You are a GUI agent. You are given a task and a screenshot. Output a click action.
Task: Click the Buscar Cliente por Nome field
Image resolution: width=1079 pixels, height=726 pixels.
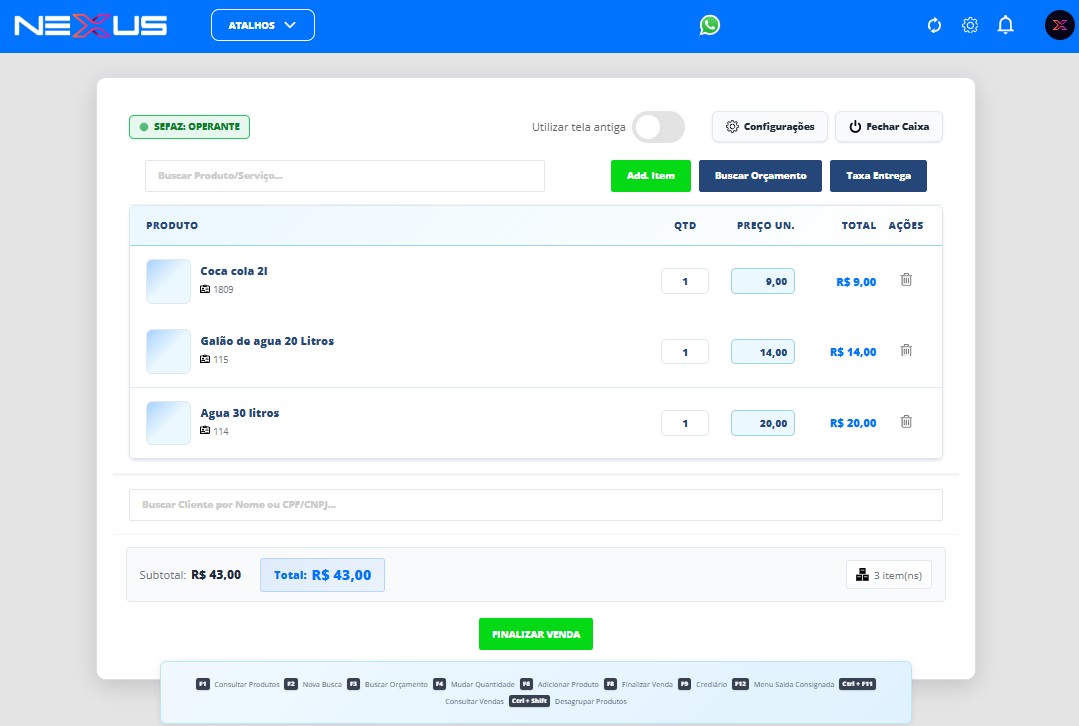[535, 505]
